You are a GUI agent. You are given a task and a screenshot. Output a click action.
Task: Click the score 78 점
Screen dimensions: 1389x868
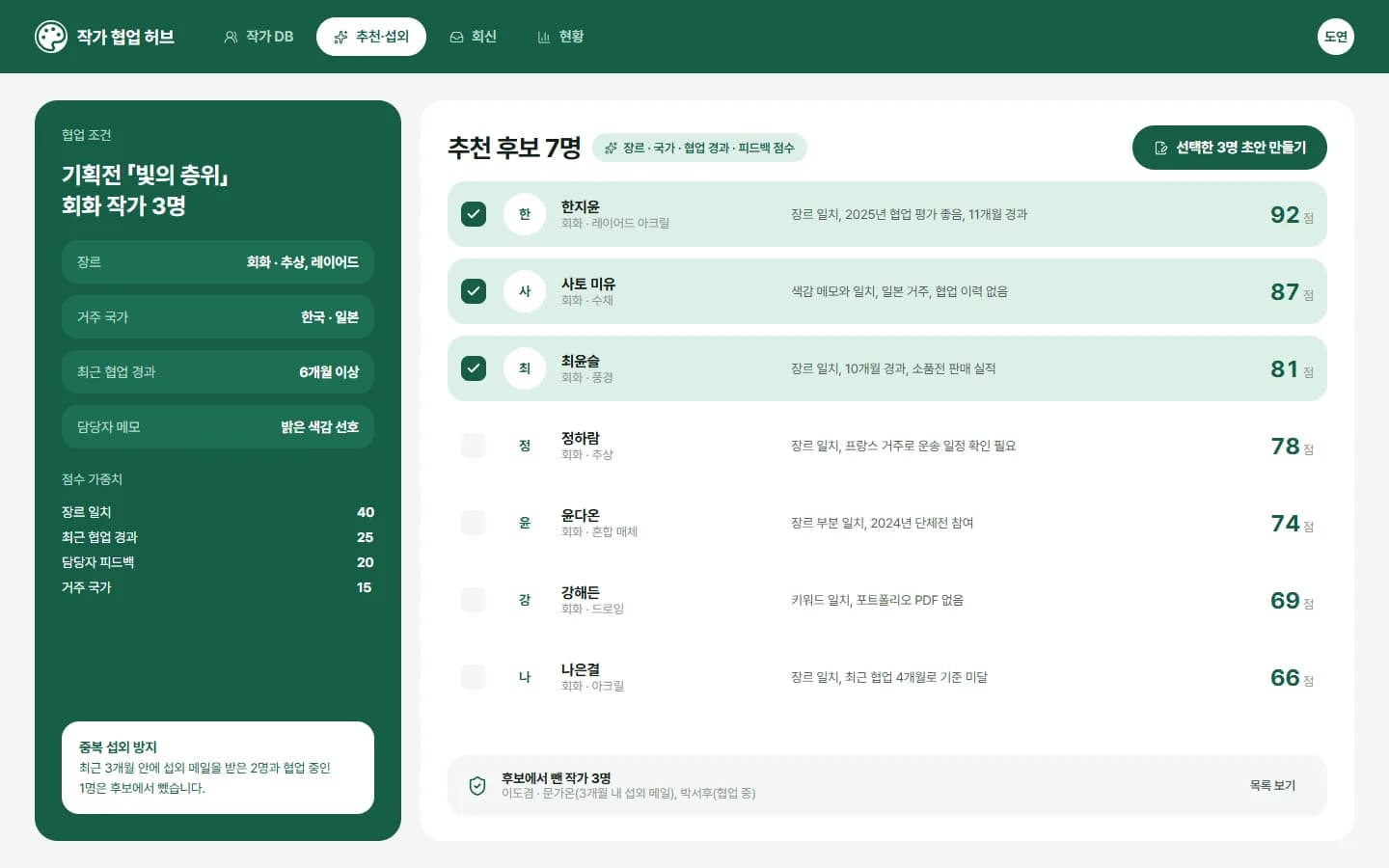[x=1292, y=447]
